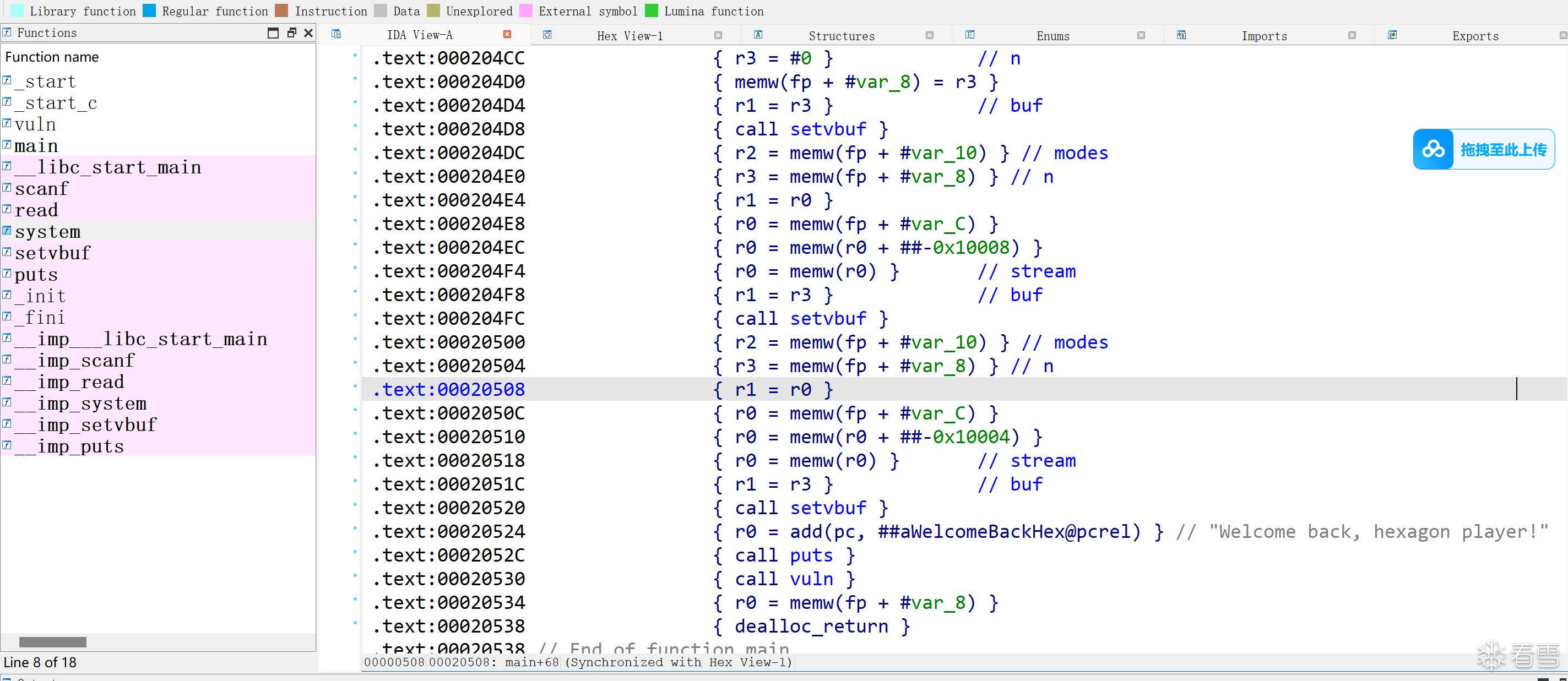Click the Function name column header

point(52,57)
